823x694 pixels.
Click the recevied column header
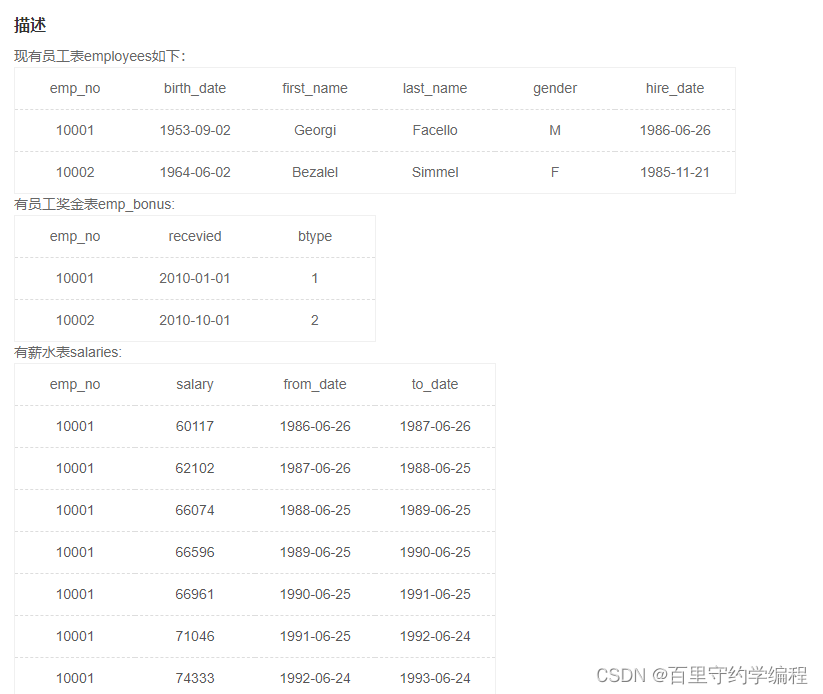[195, 236]
